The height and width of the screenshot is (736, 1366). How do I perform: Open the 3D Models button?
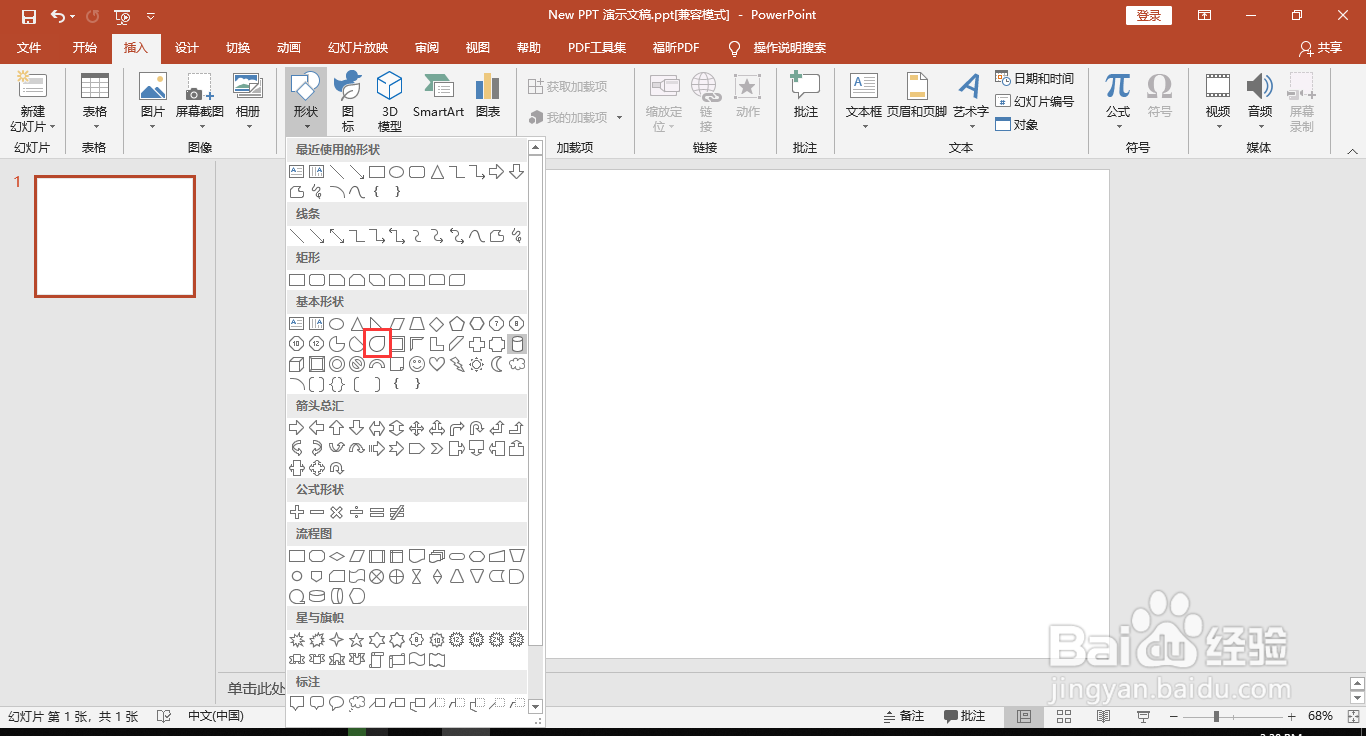coord(389,101)
